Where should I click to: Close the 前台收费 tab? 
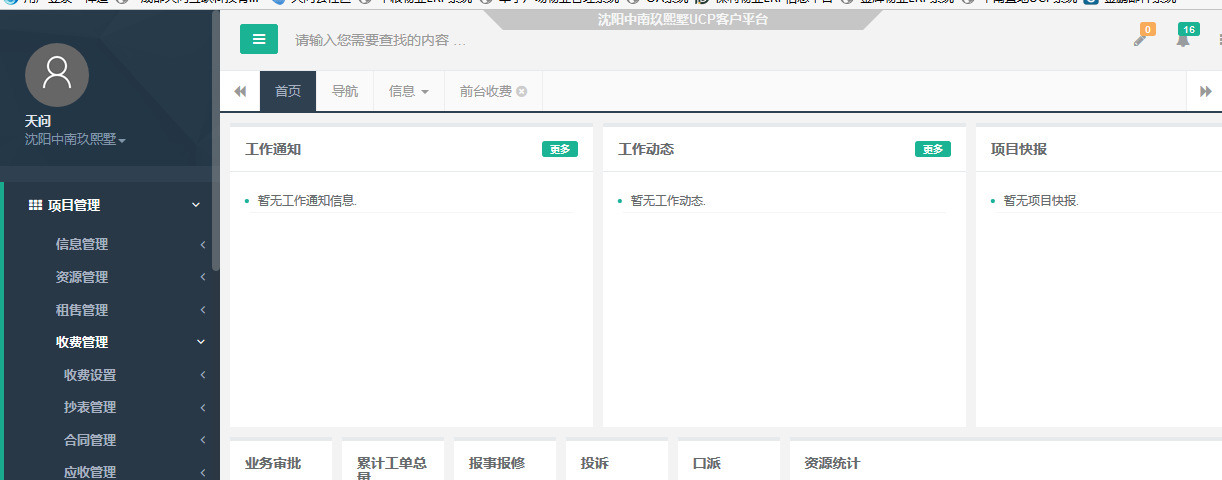(x=522, y=92)
